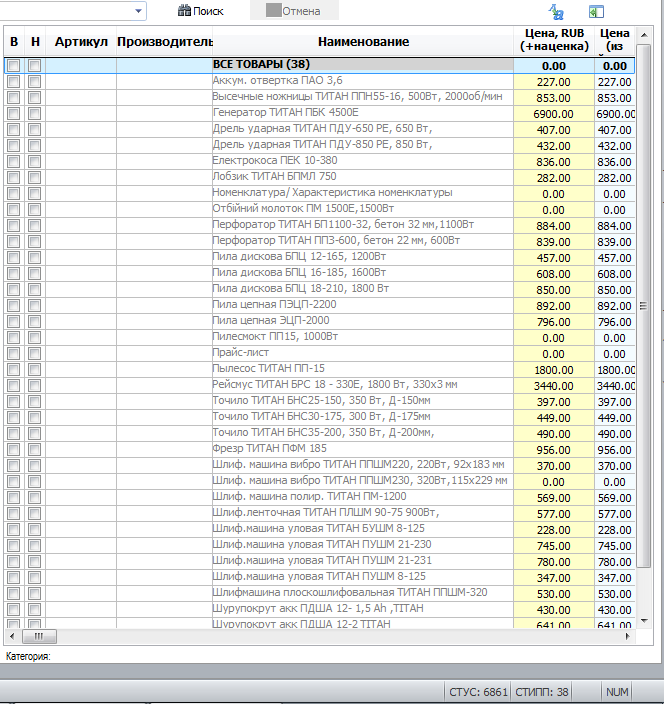This screenshot has height=704, width=664.
Task: Click the horizontal scrollbar left arrow
Action: click(12, 636)
